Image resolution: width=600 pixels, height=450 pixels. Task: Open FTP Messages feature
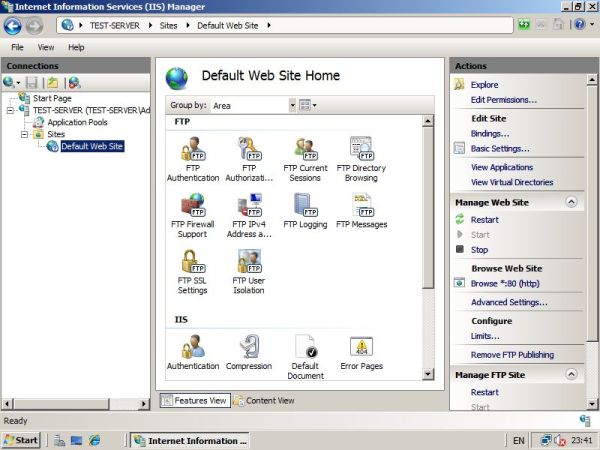(361, 210)
